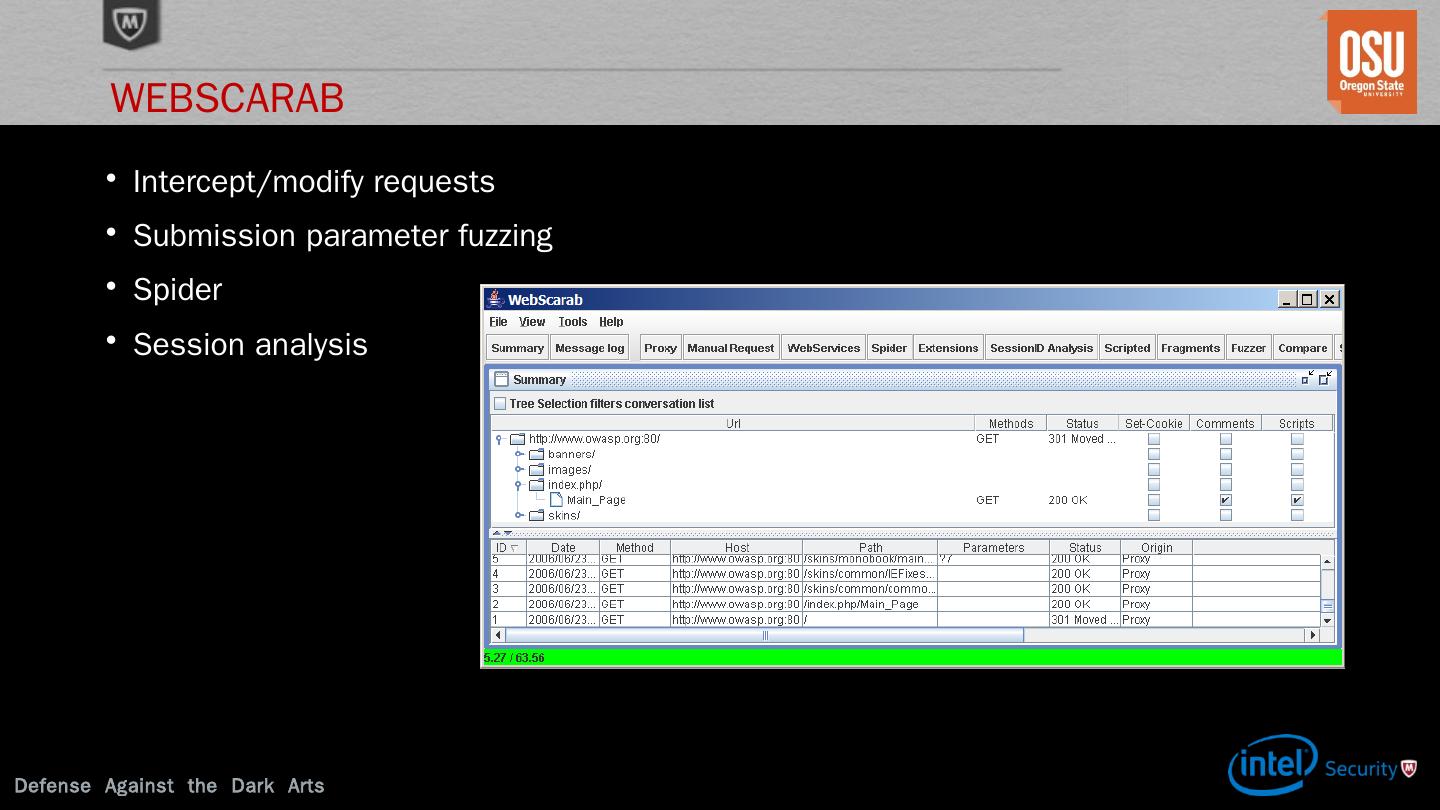Open the Tools menu
Image resolution: width=1440 pixels, height=810 pixels.
click(x=573, y=322)
